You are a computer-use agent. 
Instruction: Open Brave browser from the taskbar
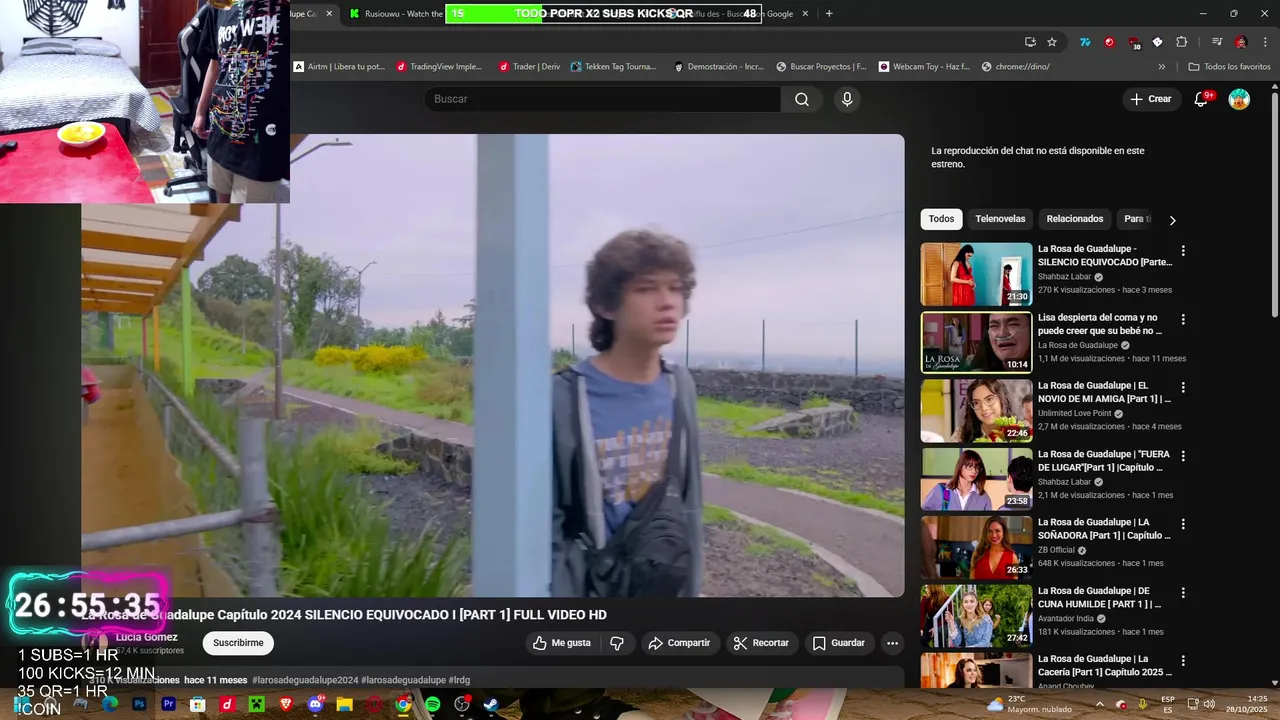tap(286, 704)
